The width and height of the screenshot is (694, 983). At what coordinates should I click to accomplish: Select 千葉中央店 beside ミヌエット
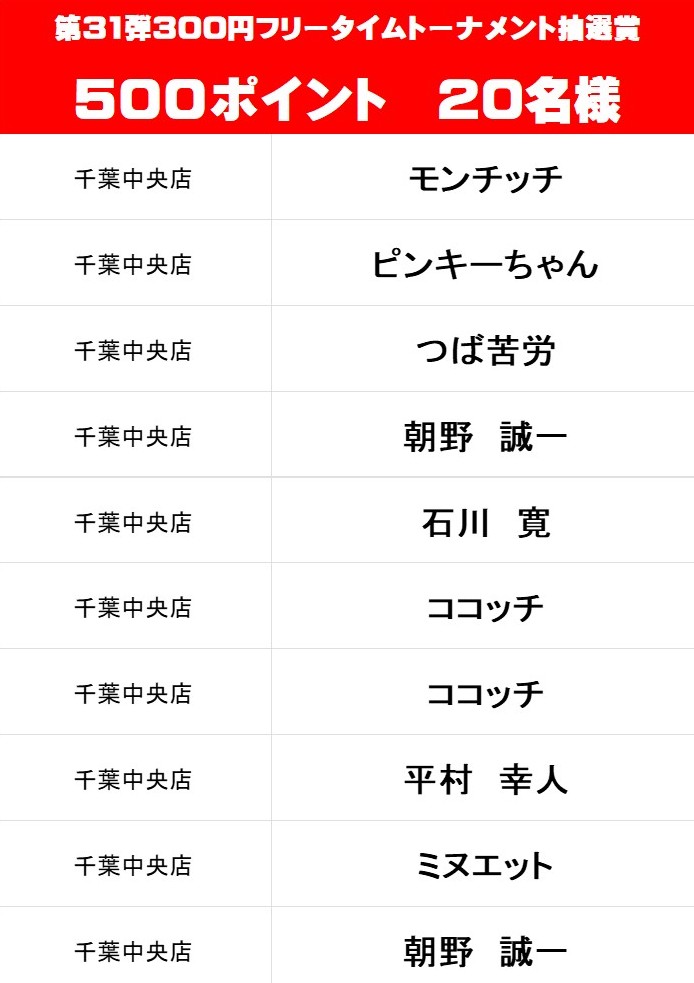click(x=133, y=866)
